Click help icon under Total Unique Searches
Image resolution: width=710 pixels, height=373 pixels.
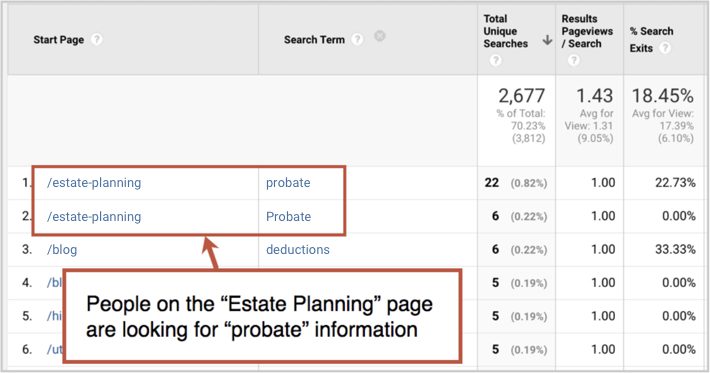point(495,60)
